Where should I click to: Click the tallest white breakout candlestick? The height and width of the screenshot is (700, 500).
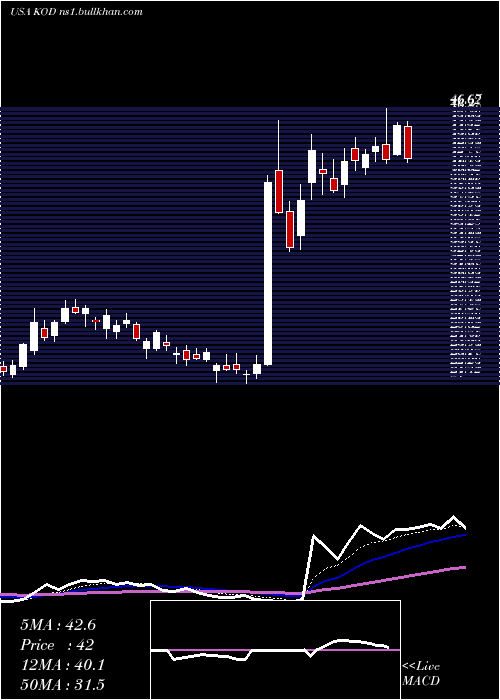[268, 273]
